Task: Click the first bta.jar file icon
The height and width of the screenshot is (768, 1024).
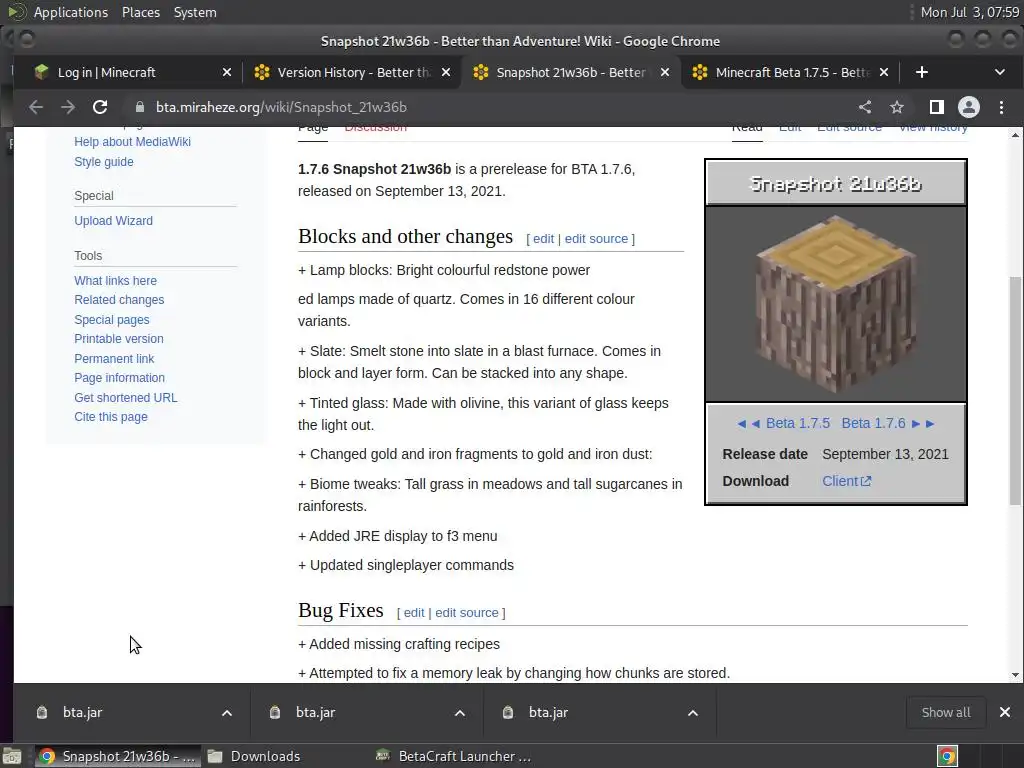Action: 42,712
